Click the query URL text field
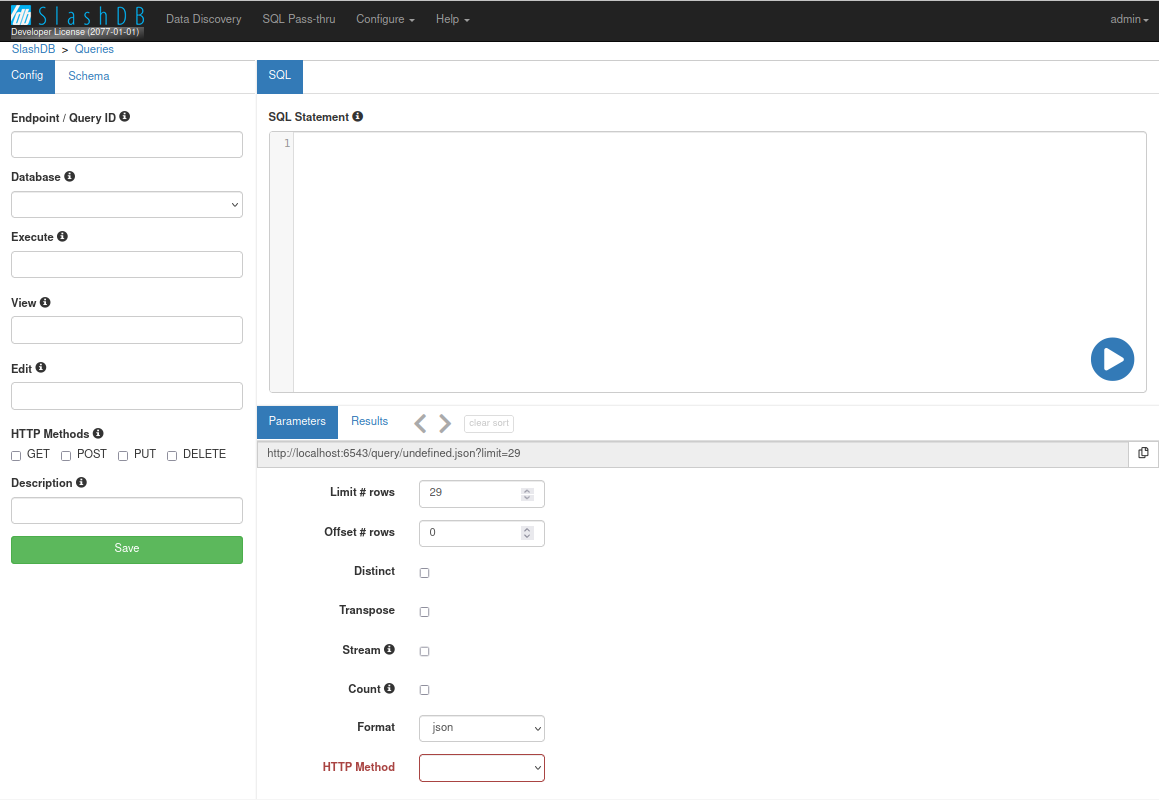Viewport: 1159px width, 800px height. 693,454
